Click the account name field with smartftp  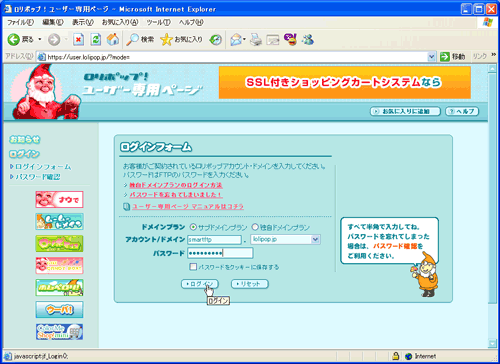pyautogui.click(x=214, y=239)
